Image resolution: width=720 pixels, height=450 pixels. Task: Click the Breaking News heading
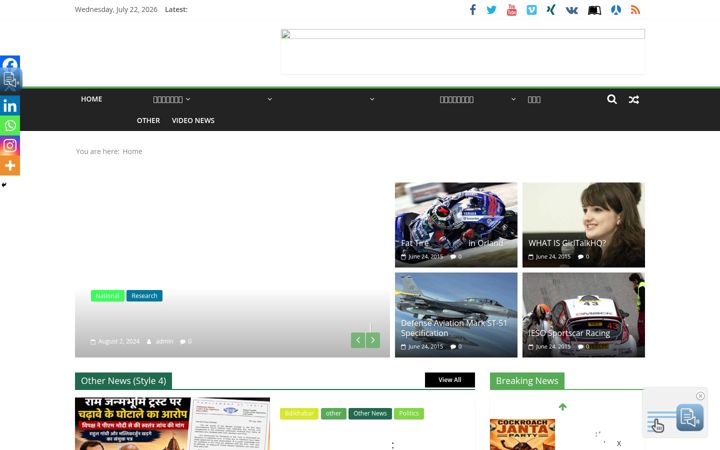[527, 381]
